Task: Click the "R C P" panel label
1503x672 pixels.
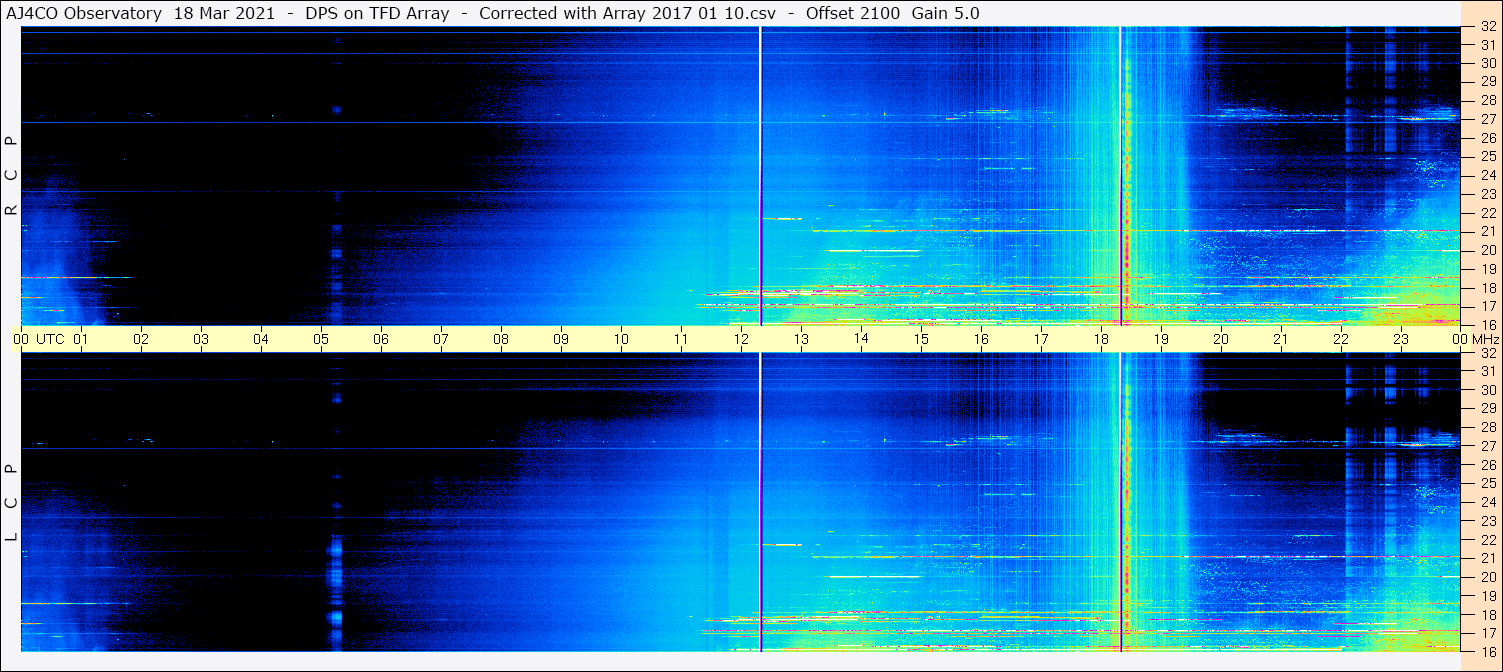Action: [11, 176]
